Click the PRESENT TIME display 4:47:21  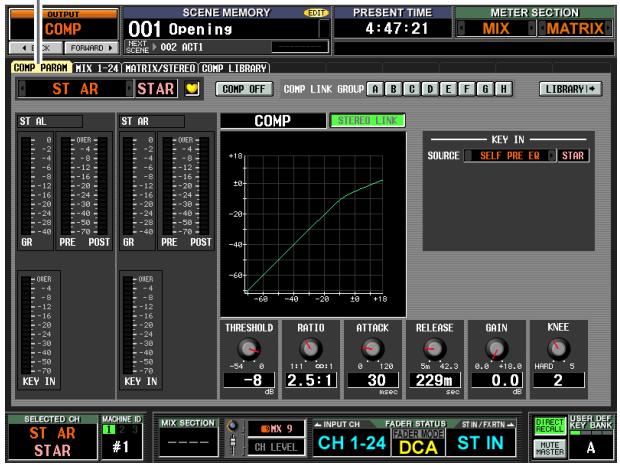pyautogui.click(x=396, y=28)
